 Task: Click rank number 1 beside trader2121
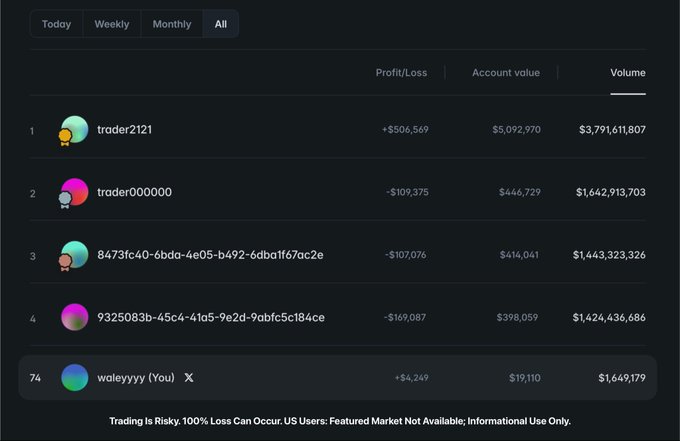[32, 131]
